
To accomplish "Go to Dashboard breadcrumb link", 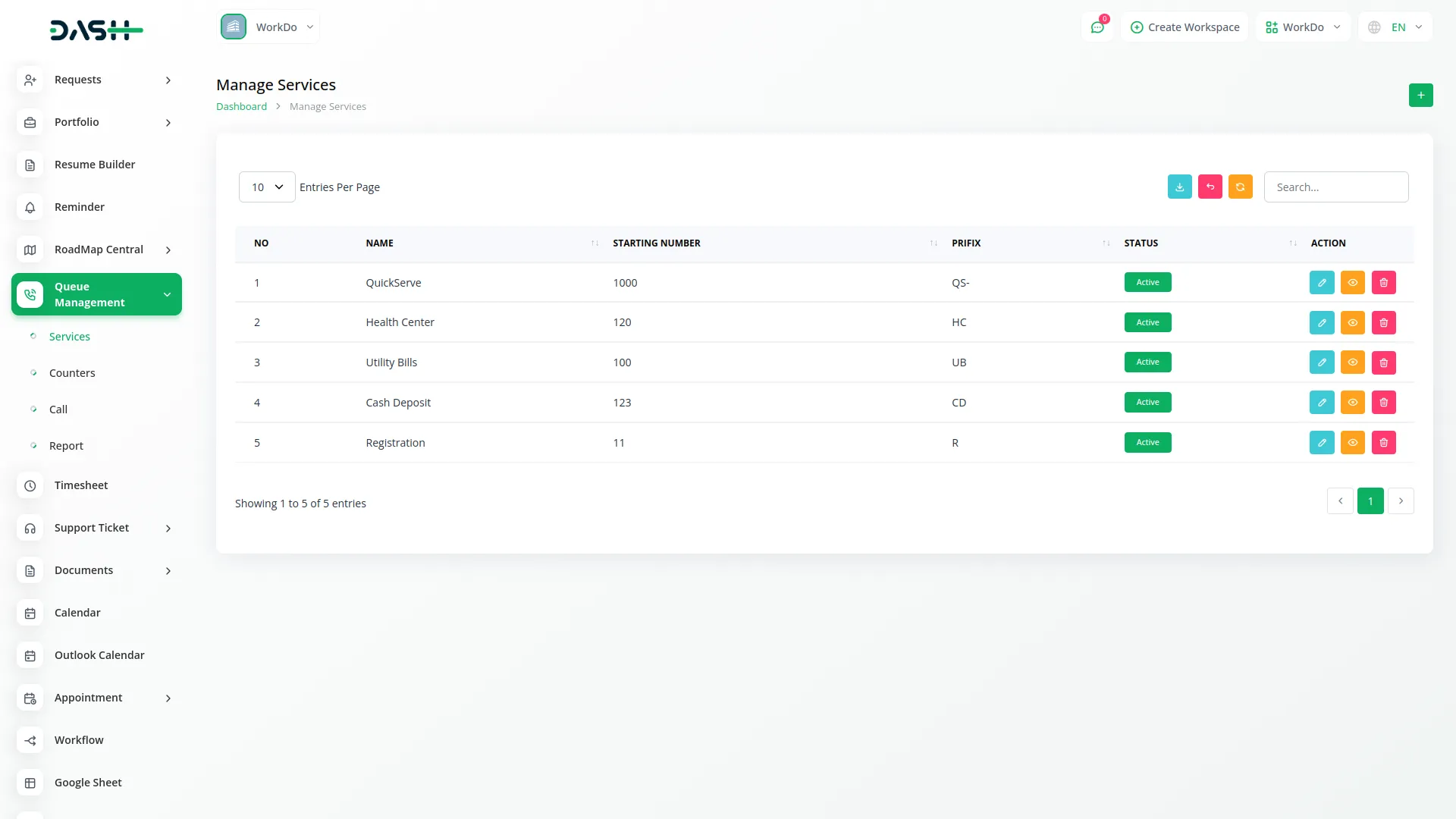I will coord(241,107).
